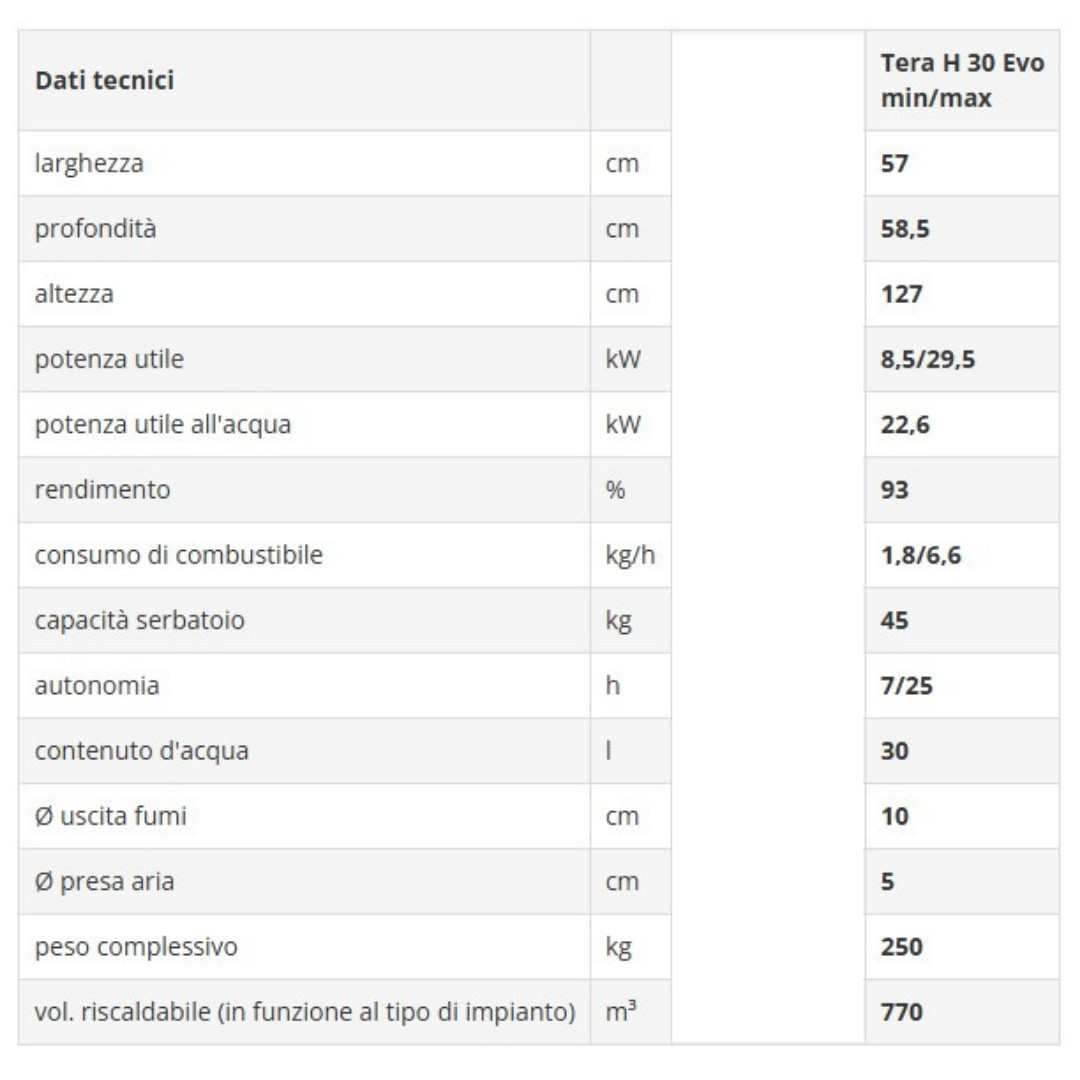Viewport: 1080px width, 1080px height.
Task: Click the 'consumo di combustibile' label
Action: click(178, 555)
